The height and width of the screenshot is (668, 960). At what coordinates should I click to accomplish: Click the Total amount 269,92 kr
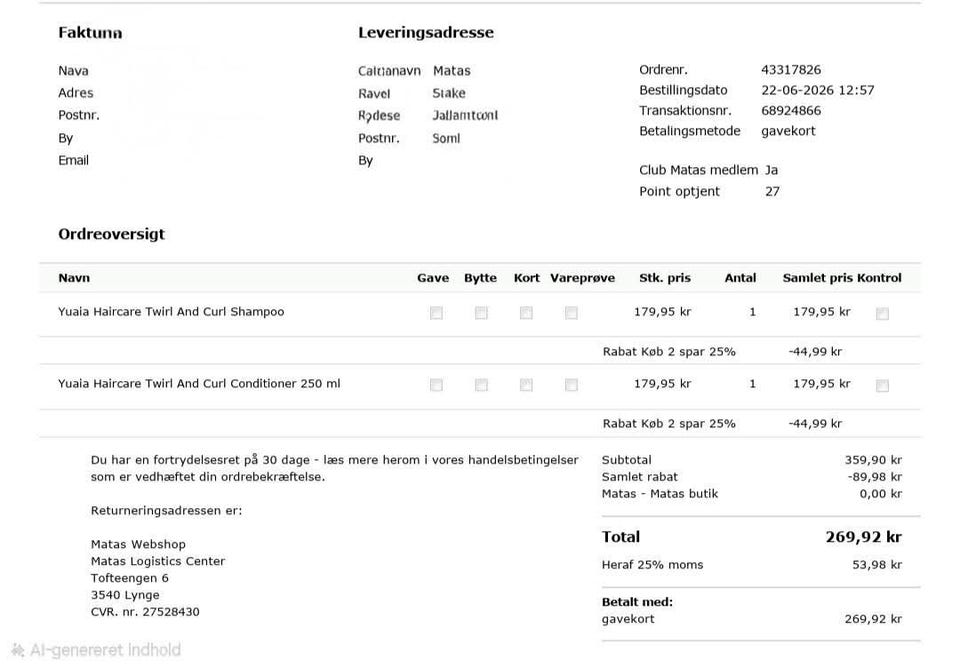(x=863, y=537)
